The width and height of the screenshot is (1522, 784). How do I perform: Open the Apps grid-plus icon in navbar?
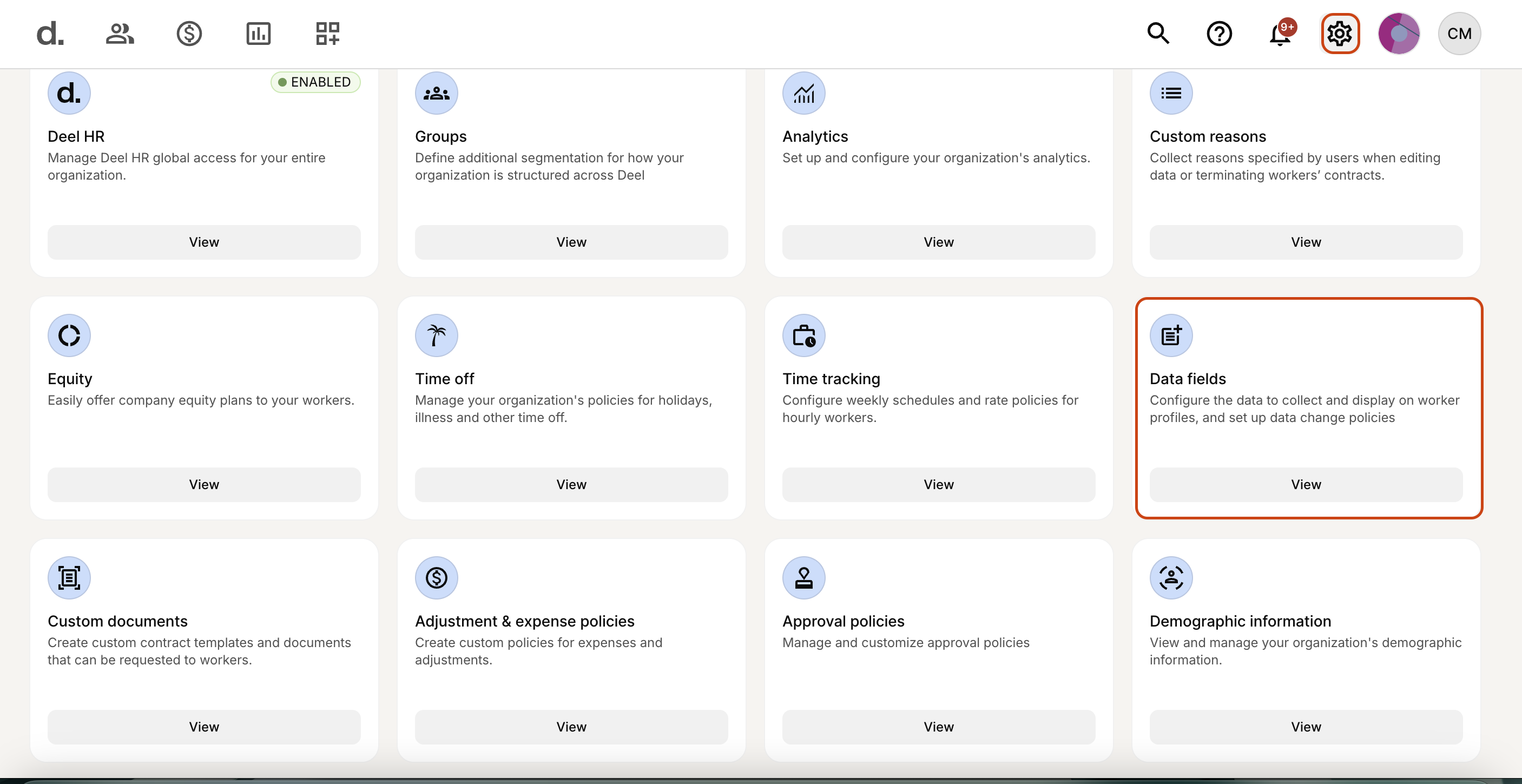pos(327,34)
